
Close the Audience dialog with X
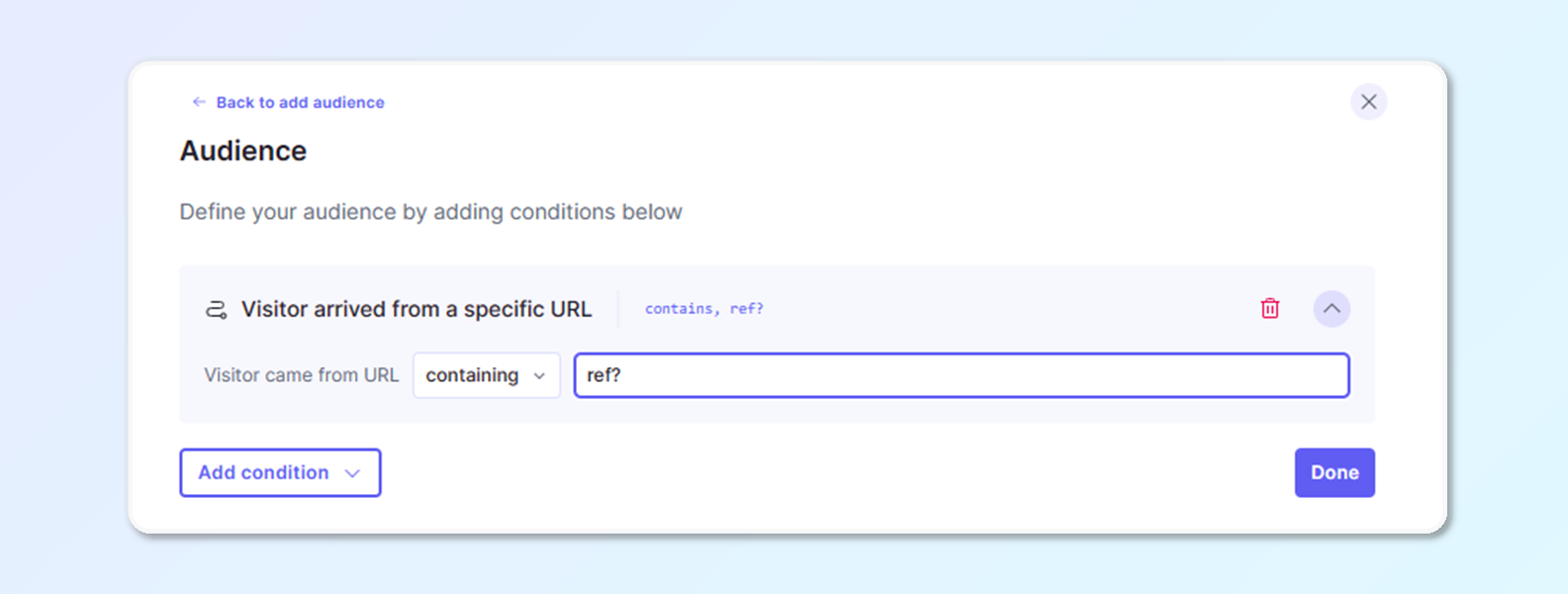point(1368,102)
